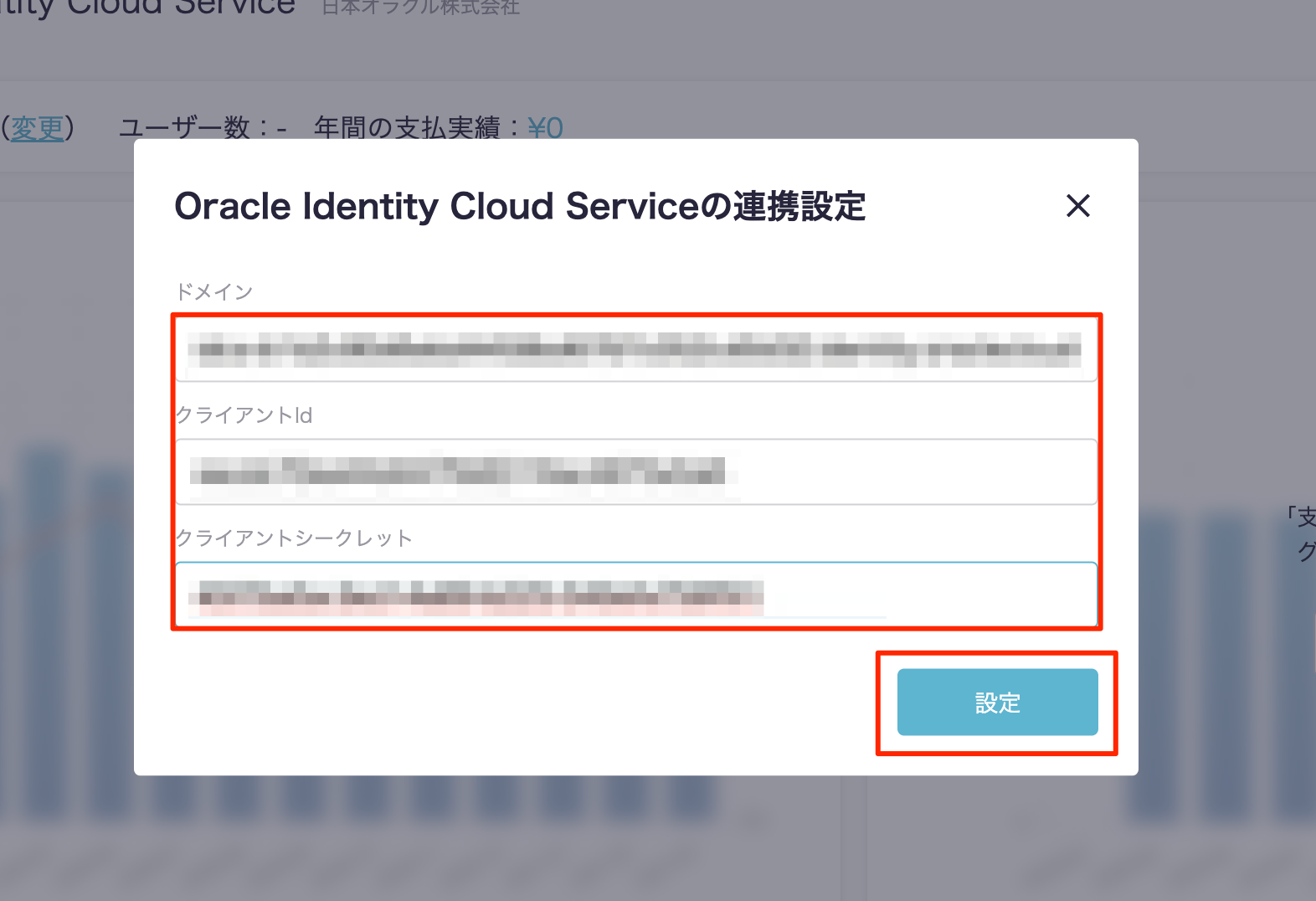Click empty space right of client secret value
Viewport: 1316px width, 901px height.
click(988, 594)
